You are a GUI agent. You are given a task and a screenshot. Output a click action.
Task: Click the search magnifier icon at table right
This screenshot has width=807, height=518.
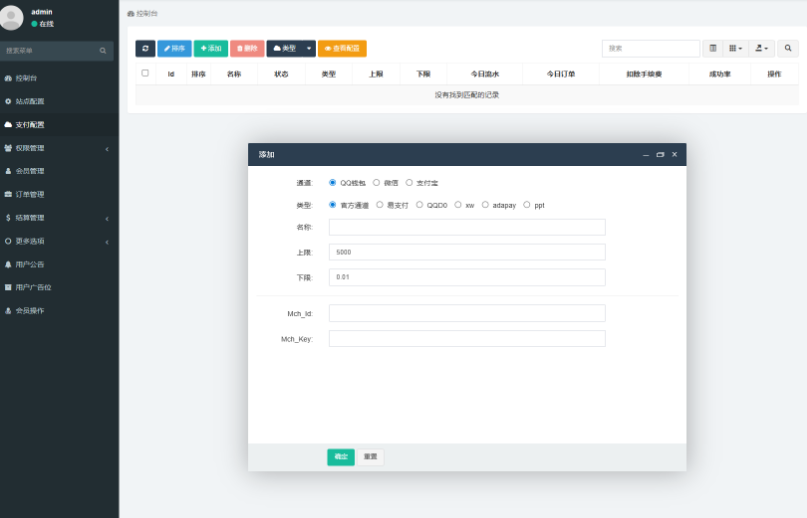click(788, 48)
